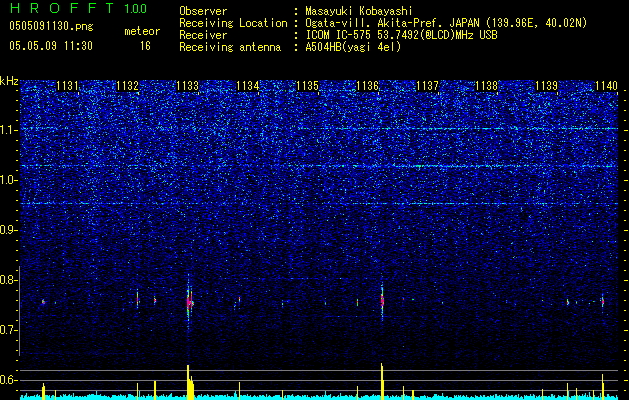The image size is (629, 400).
Task: Click the HROFFT program title
Action: 62,8
